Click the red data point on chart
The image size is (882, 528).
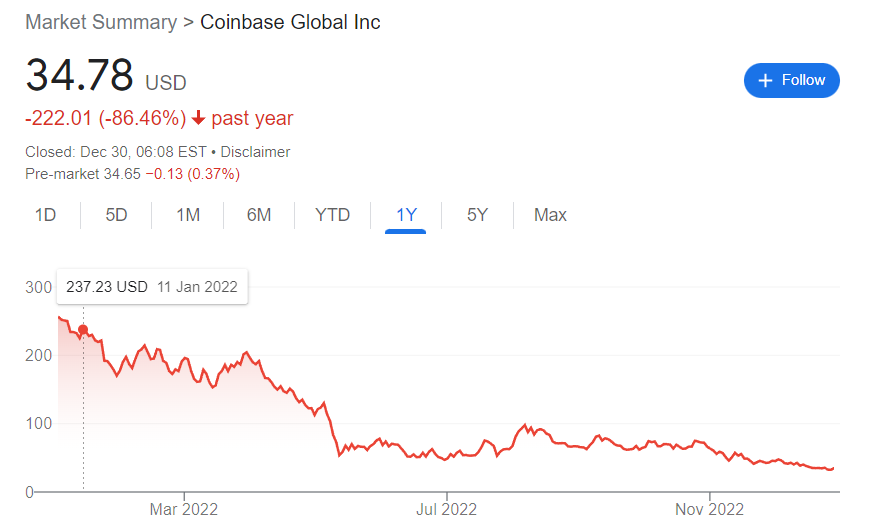coord(83,330)
